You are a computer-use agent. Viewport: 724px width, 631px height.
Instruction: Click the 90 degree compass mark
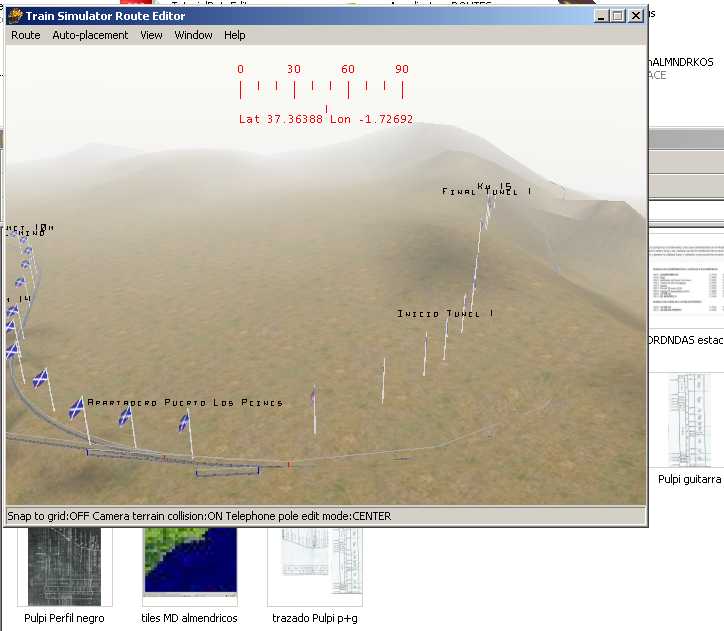click(401, 70)
